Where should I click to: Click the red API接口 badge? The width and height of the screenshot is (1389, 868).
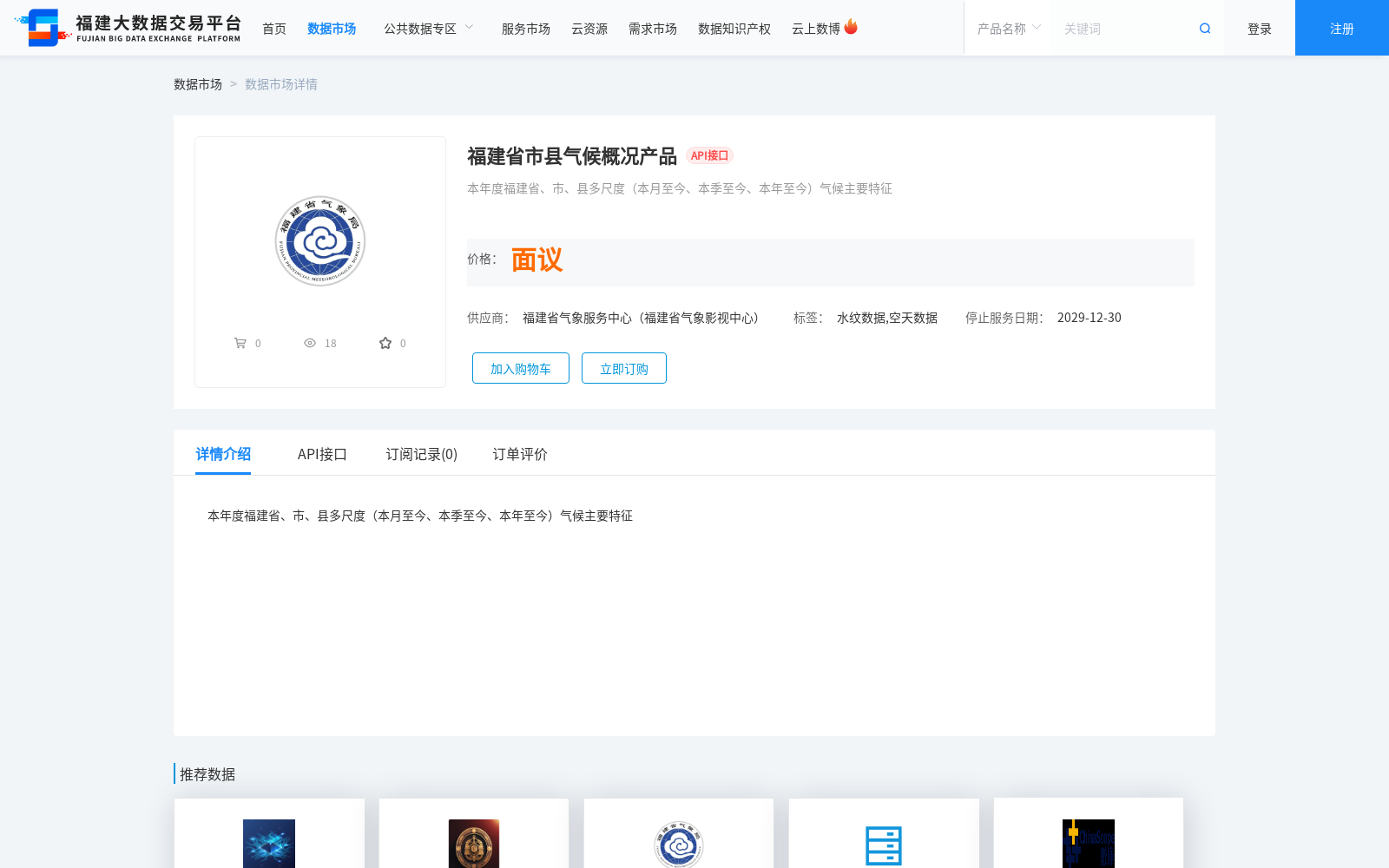[708, 156]
